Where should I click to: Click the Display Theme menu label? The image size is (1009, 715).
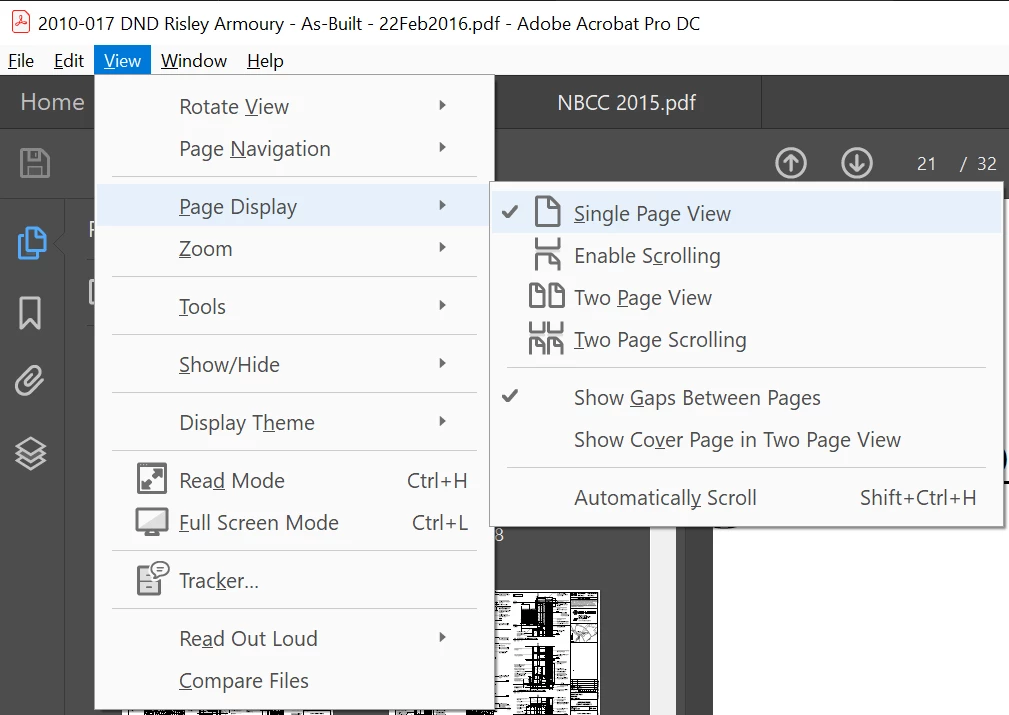[246, 422]
